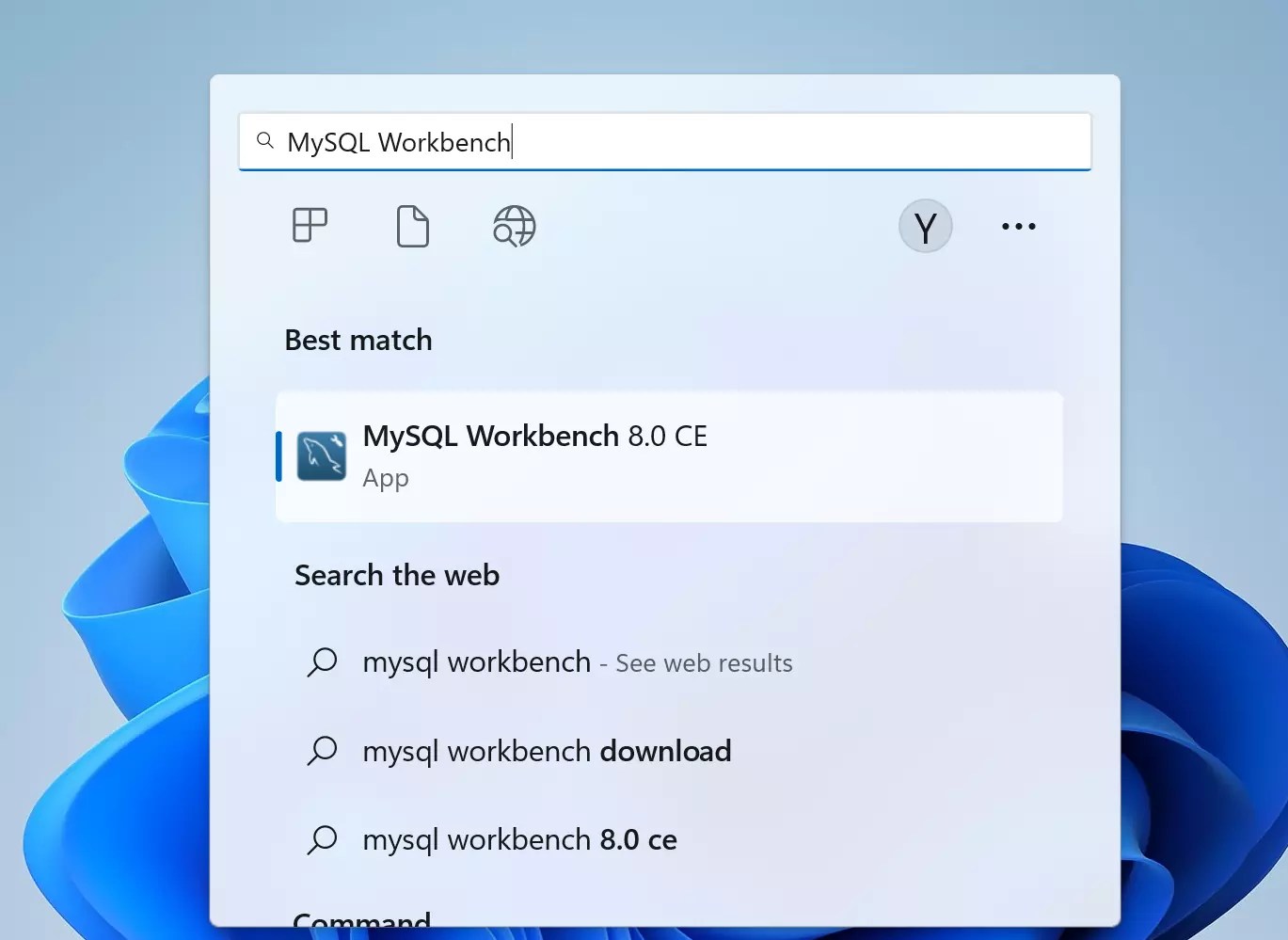Click the 'Best match' section header
Screen dimensions: 1288x940
(358, 340)
